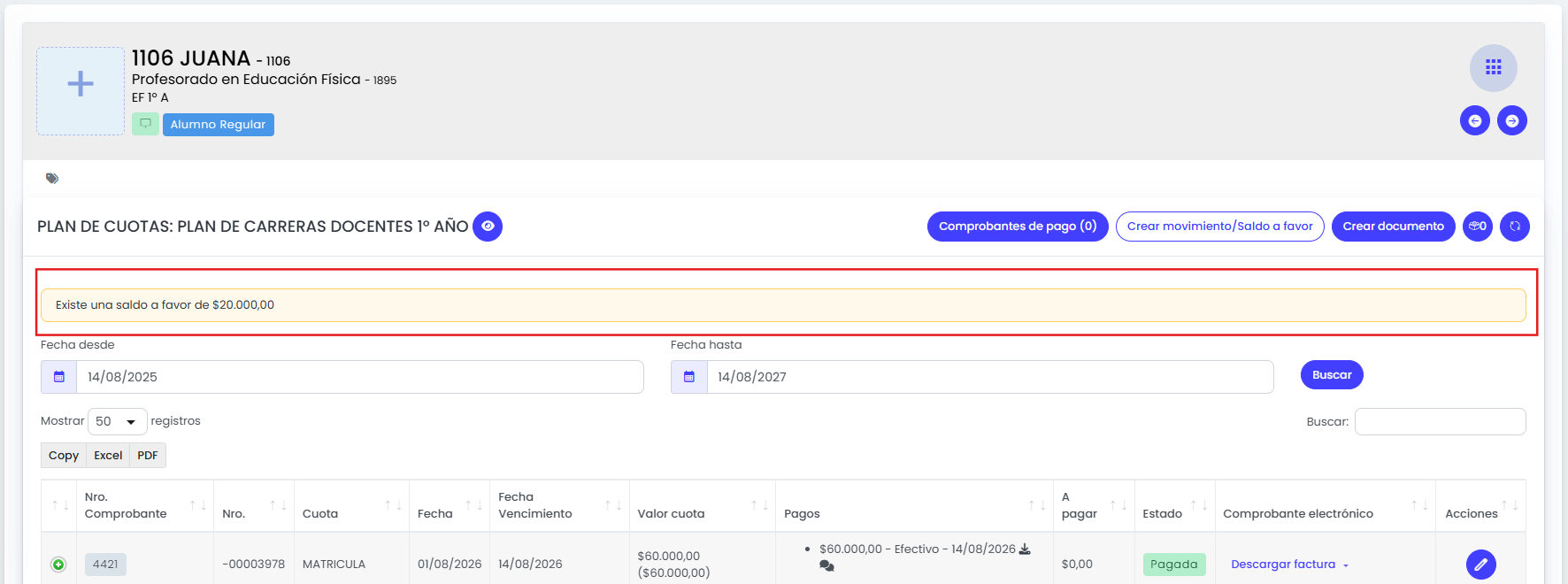Open the Fecha hasta calendar icon
The image size is (1568, 584).
click(689, 377)
